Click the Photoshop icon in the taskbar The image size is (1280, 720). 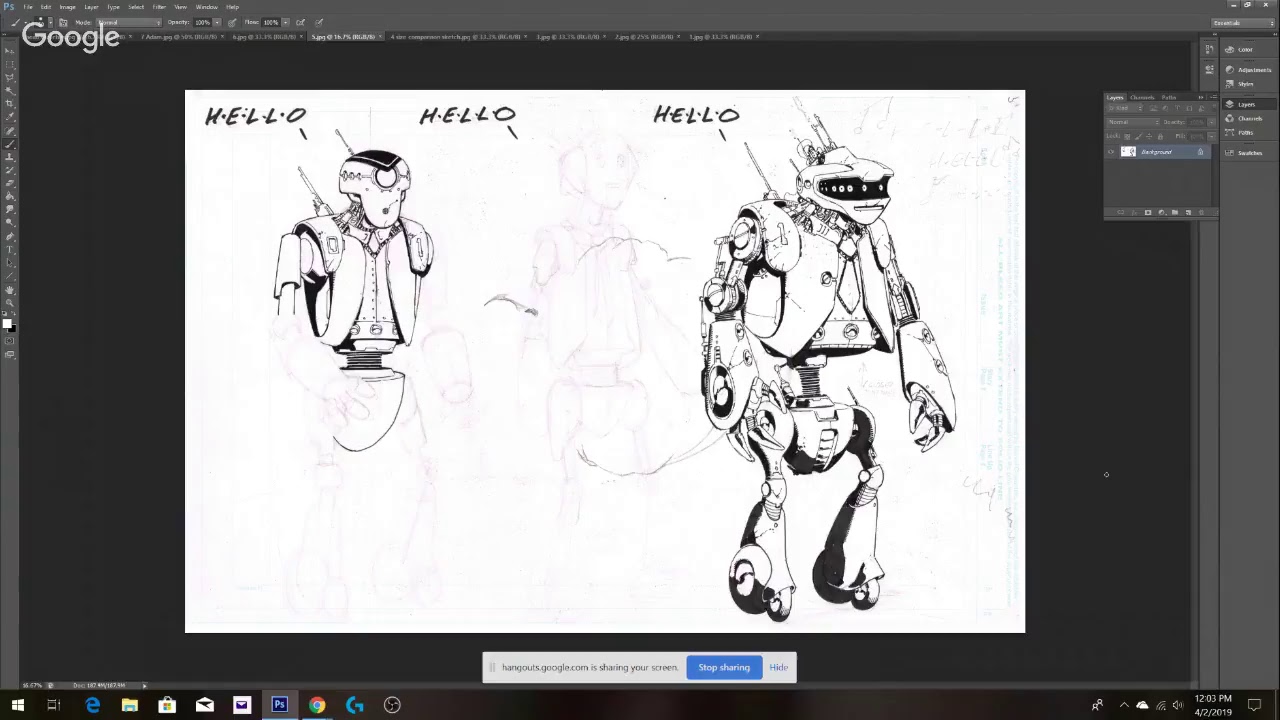(279, 705)
